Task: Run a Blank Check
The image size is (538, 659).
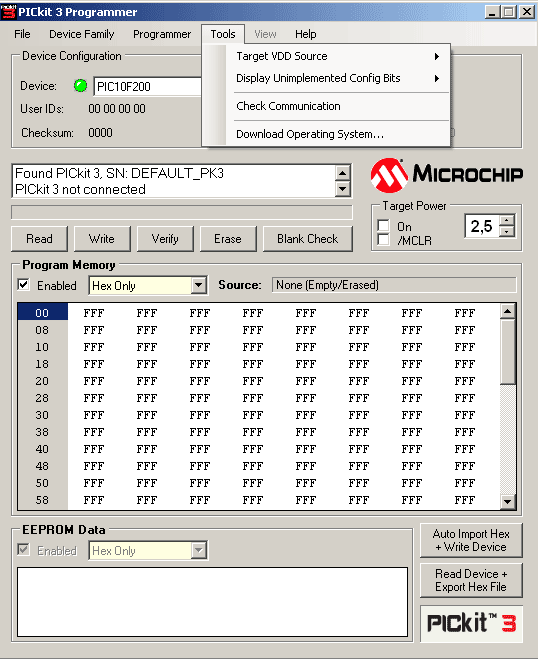Action: tap(308, 239)
